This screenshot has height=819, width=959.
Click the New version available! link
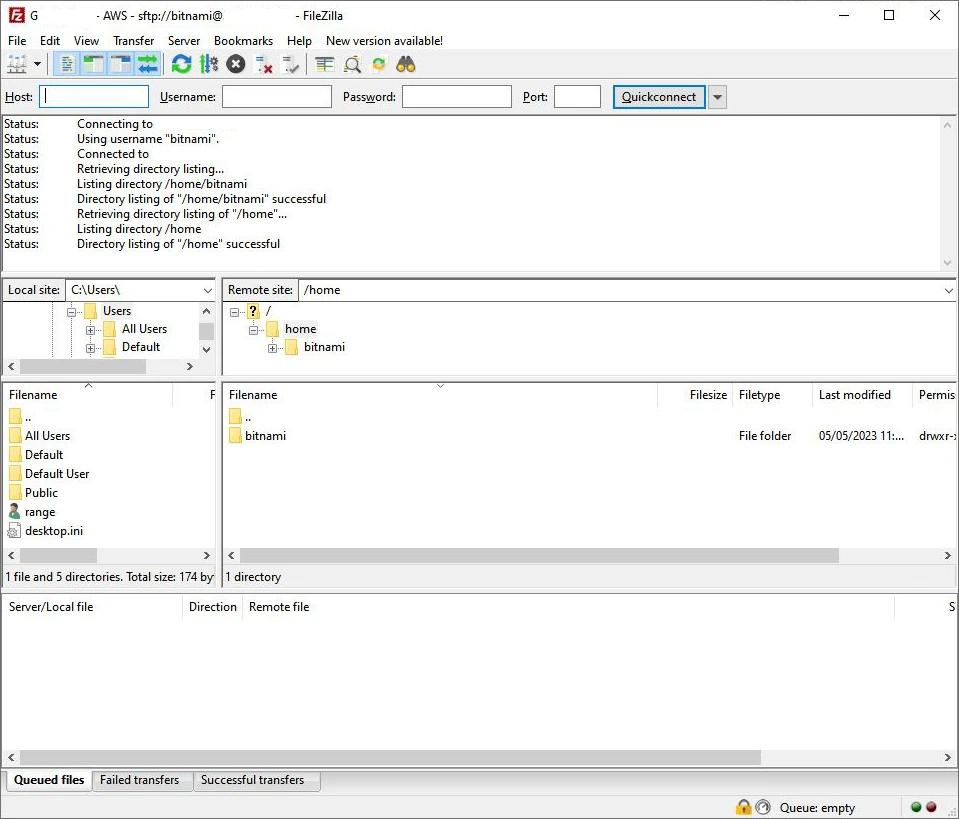click(x=384, y=41)
